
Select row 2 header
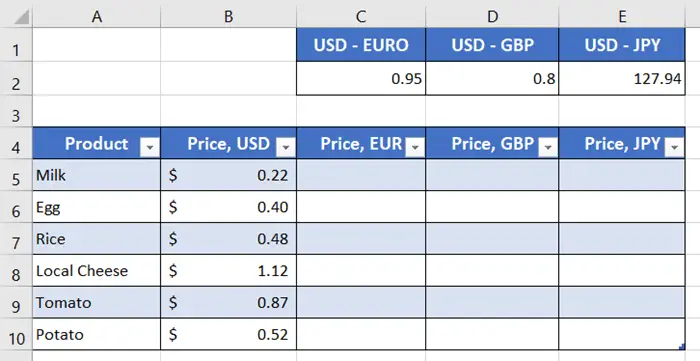[16, 79]
